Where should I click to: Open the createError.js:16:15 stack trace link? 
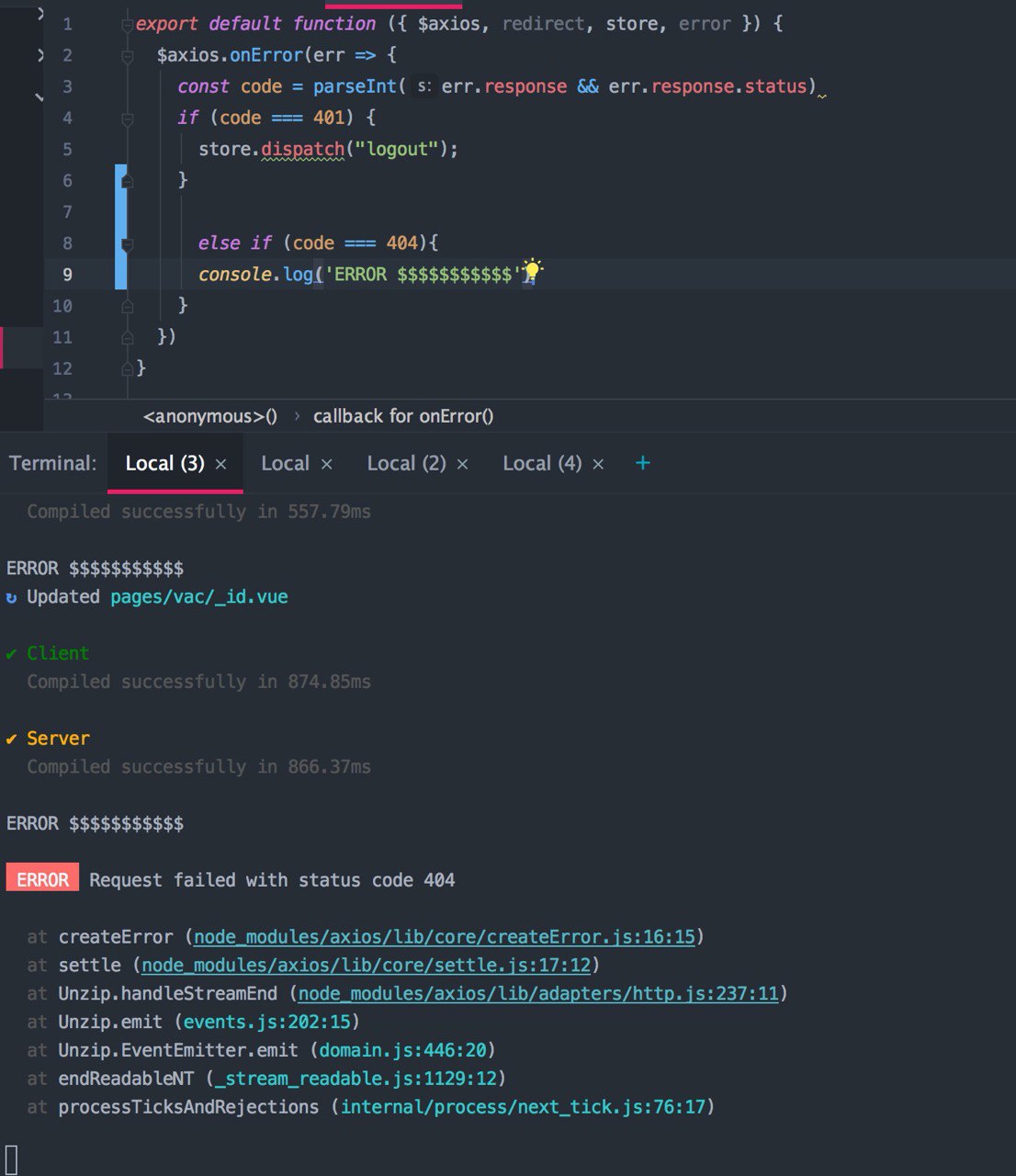(445, 937)
